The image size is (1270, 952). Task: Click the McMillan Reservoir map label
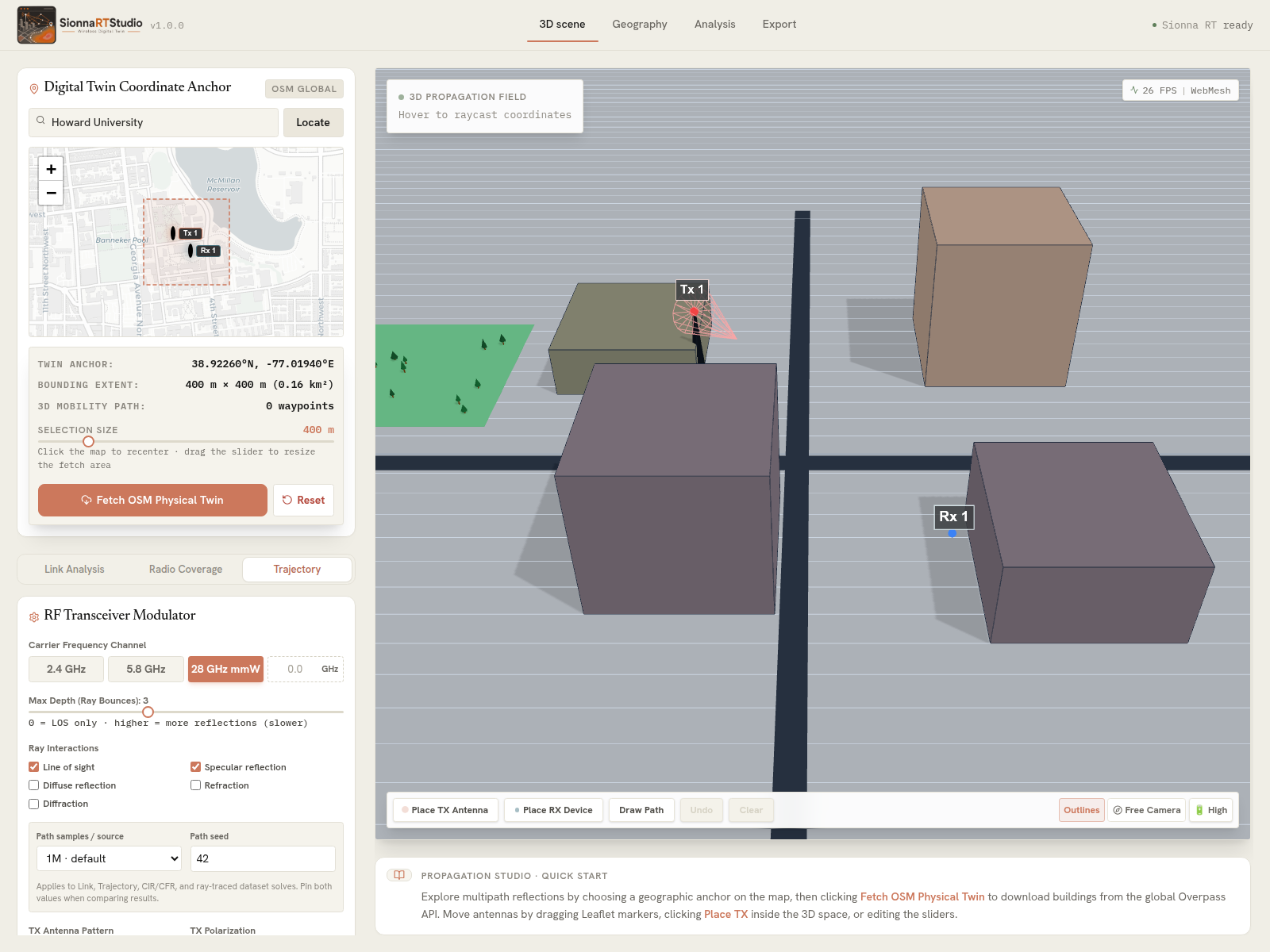pyautogui.click(x=223, y=185)
